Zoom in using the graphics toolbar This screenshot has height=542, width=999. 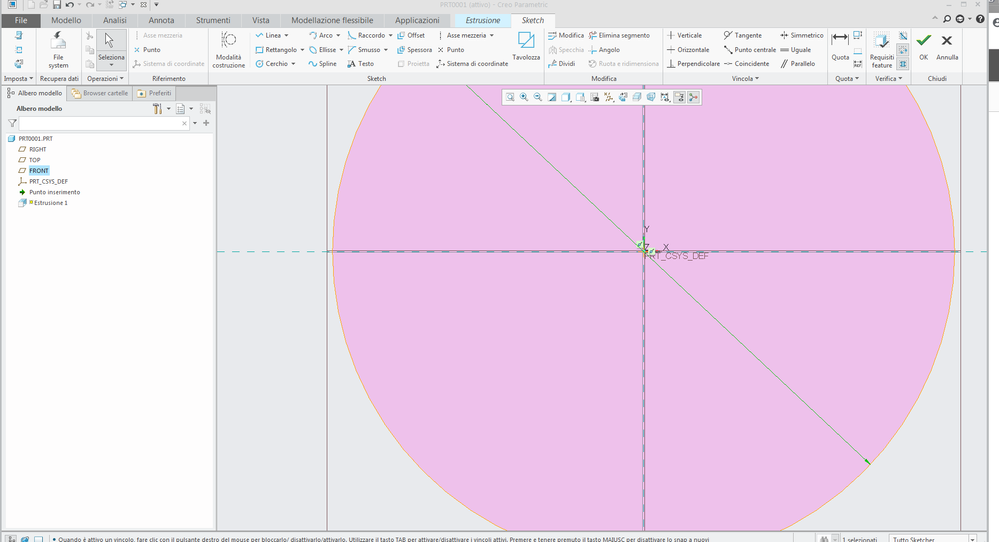click(524, 97)
